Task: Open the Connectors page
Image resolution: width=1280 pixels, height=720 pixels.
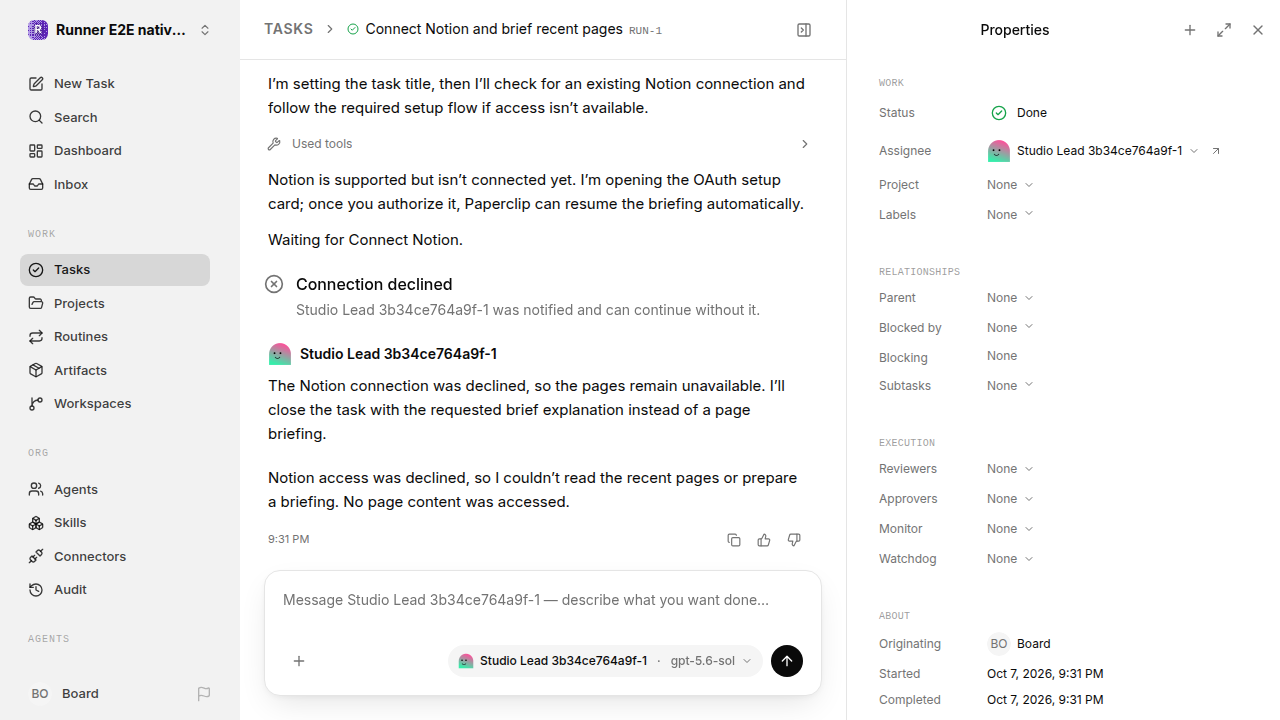Action: click(x=115, y=556)
